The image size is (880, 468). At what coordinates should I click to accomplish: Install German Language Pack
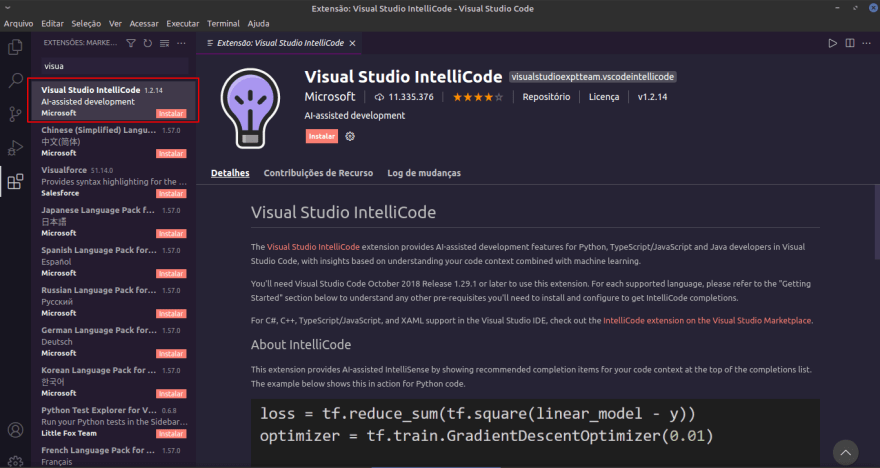tap(171, 354)
